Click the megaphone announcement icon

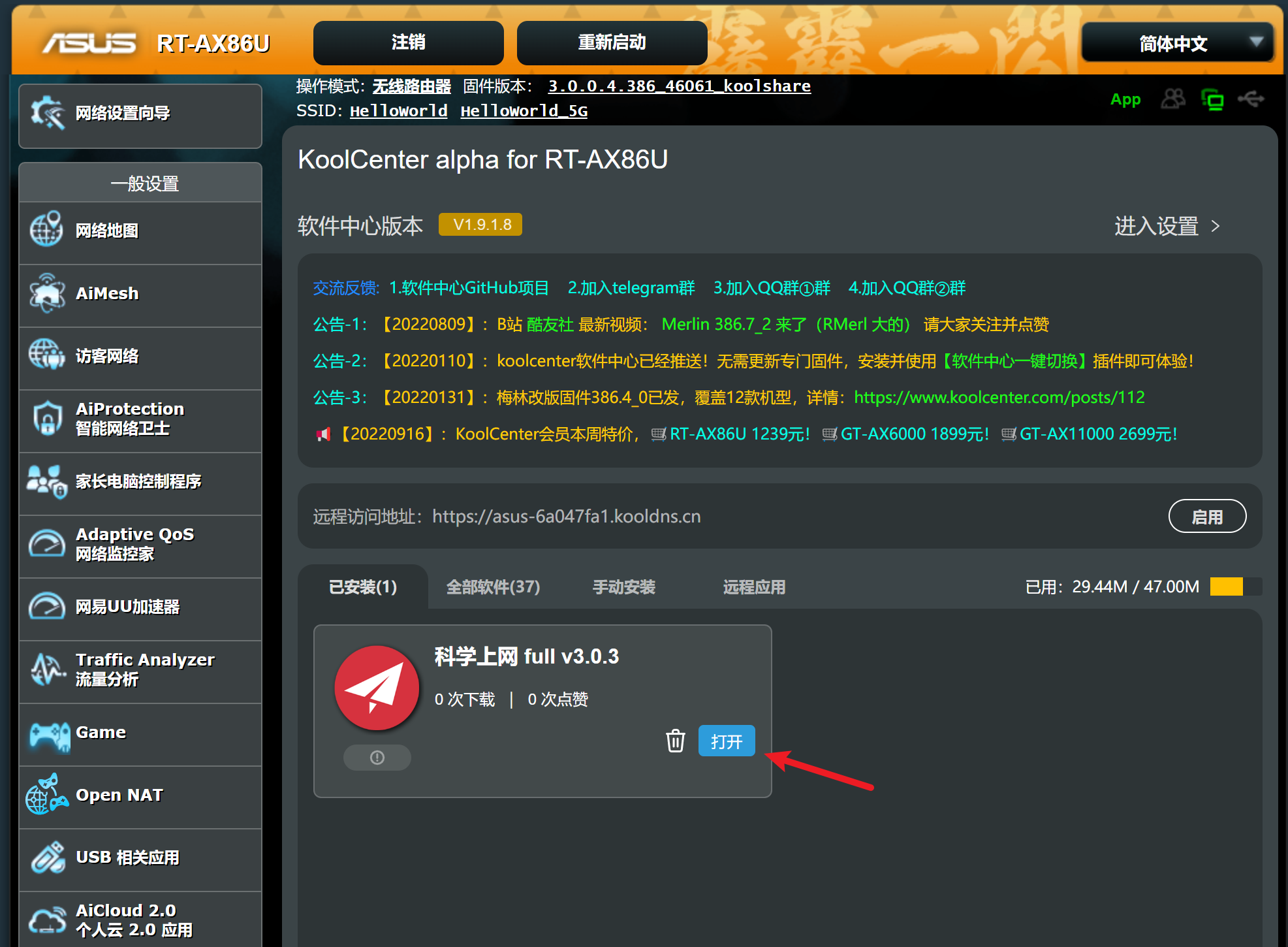[x=323, y=434]
